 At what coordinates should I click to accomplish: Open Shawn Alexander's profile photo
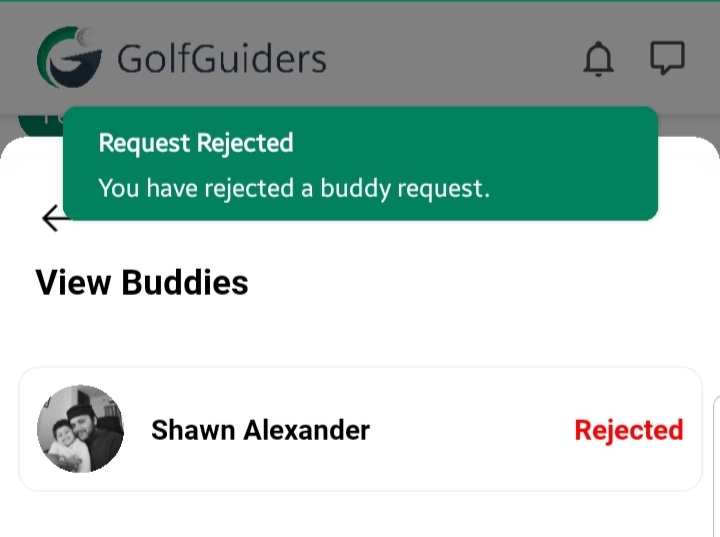point(80,429)
